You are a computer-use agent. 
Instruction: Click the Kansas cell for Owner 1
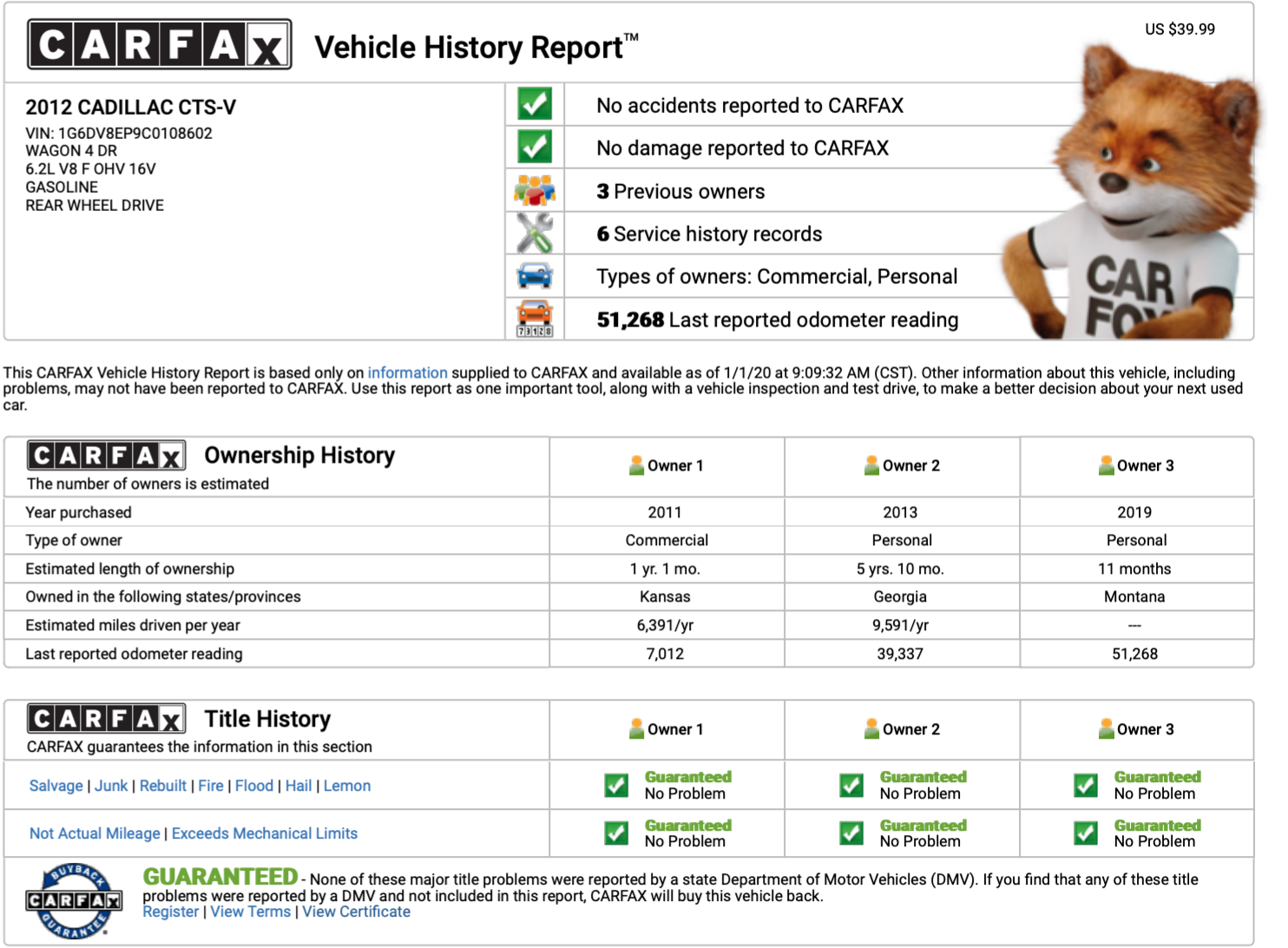tap(665, 596)
